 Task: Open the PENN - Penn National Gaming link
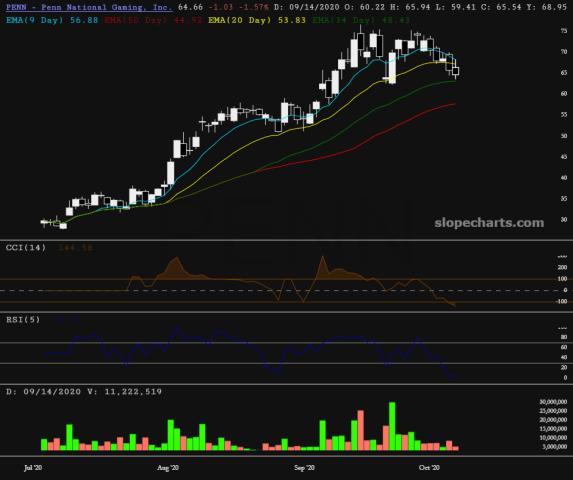(89, 7)
